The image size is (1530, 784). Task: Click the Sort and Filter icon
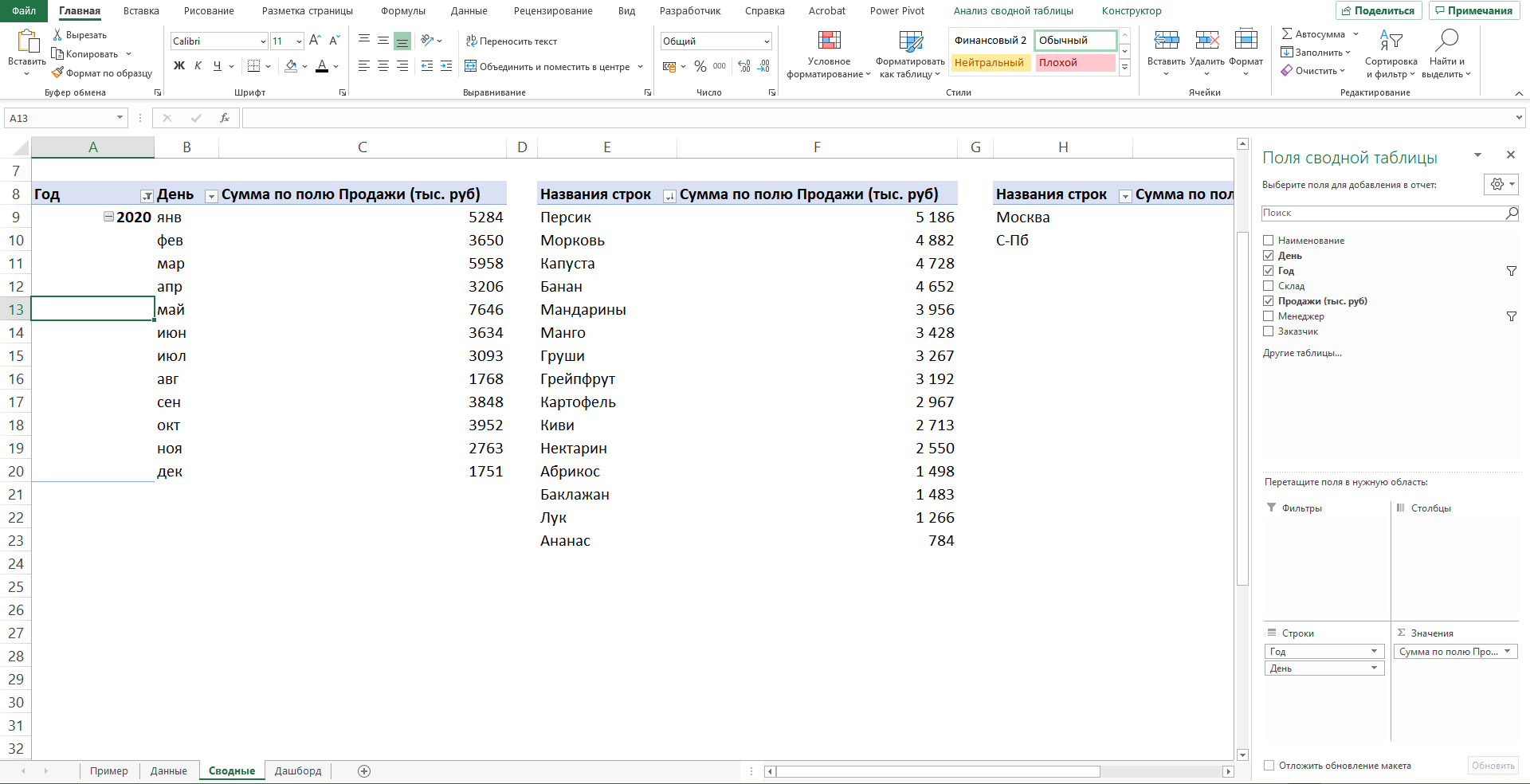tap(1391, 41)
